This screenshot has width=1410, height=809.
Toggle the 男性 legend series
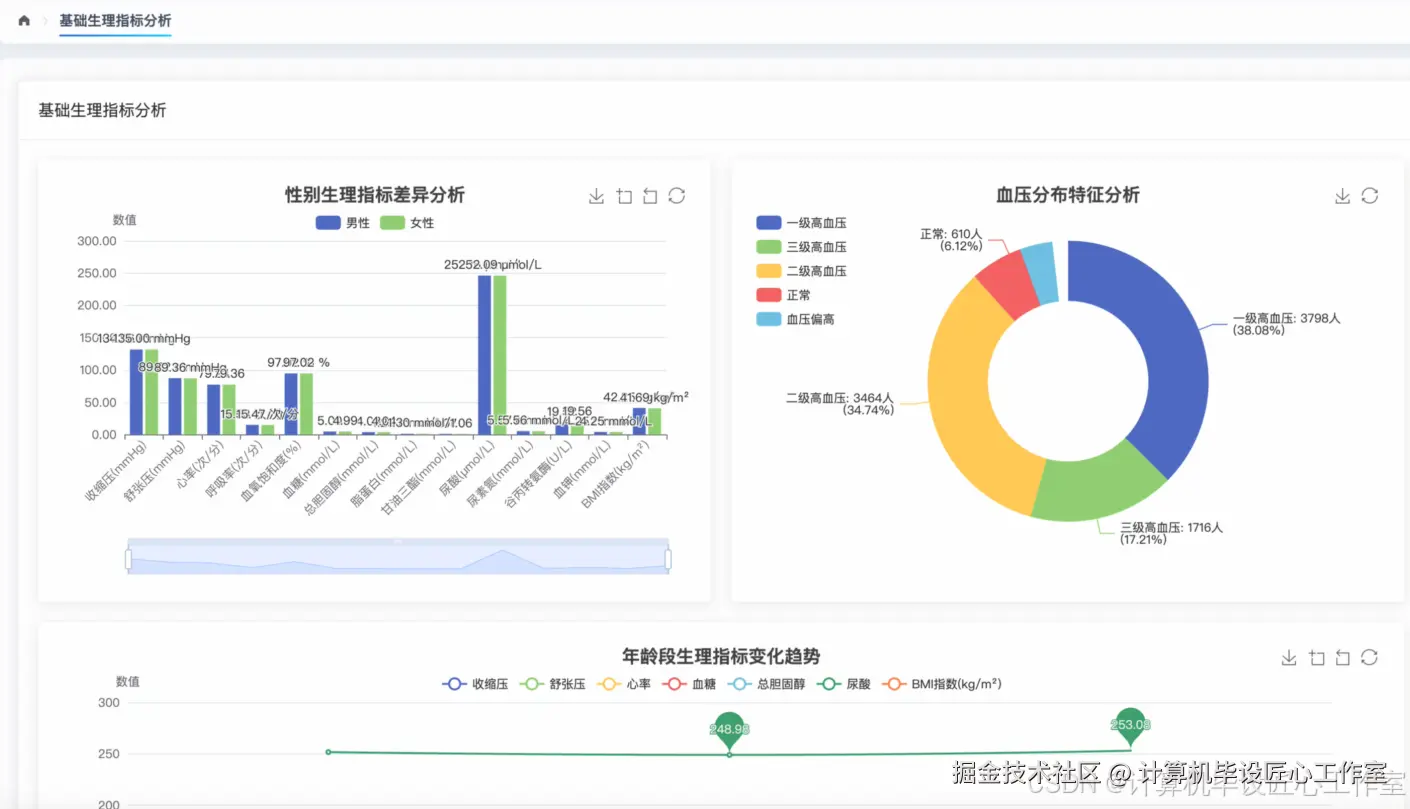(x=343, y=223)
